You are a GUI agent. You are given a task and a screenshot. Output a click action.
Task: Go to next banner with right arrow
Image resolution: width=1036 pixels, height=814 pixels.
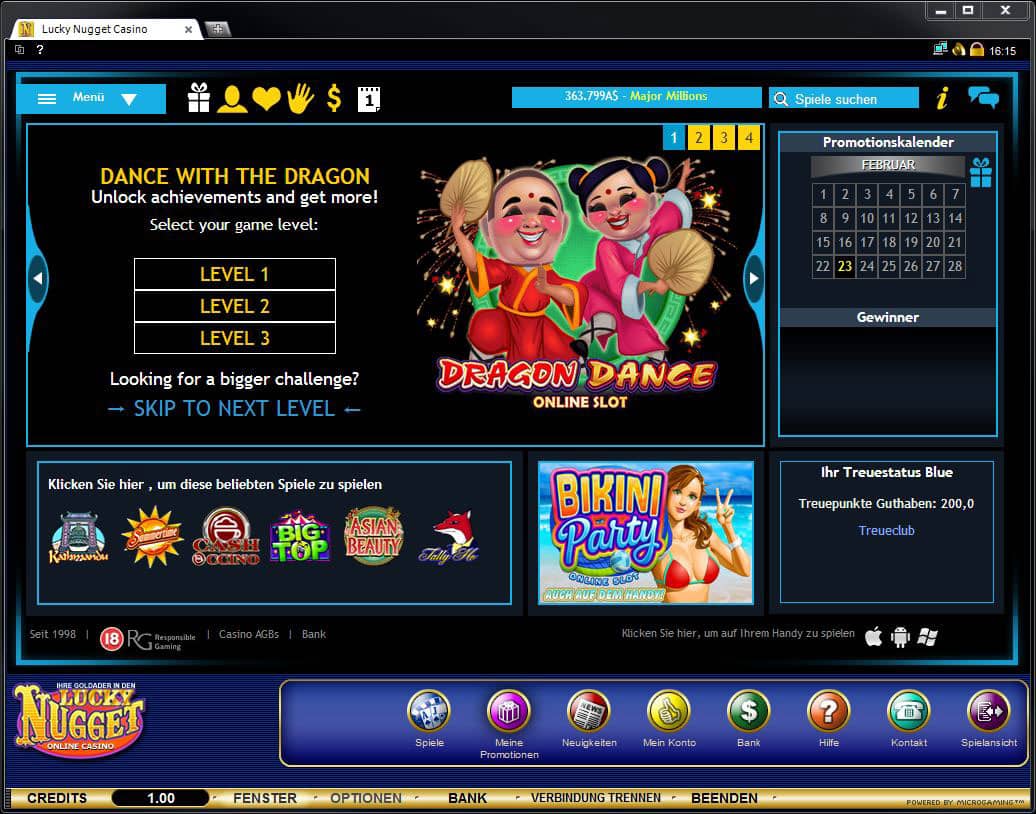click(754, 278)
